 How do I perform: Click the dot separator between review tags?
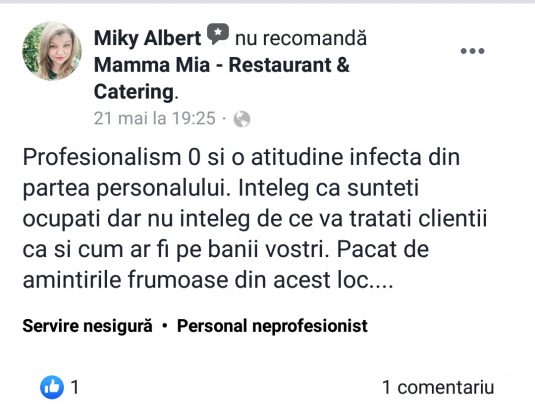tap(165, 326)
